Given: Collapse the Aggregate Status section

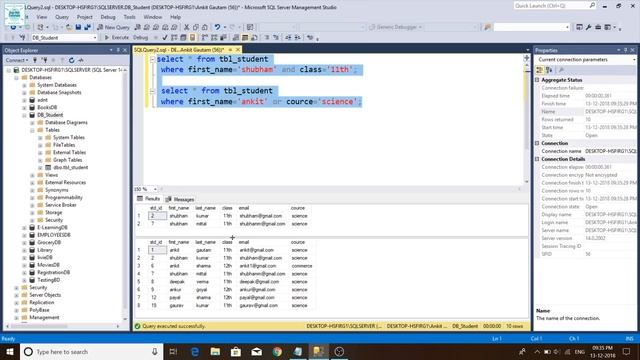Looking at the screenshot, I should click(x=537, y=80).
